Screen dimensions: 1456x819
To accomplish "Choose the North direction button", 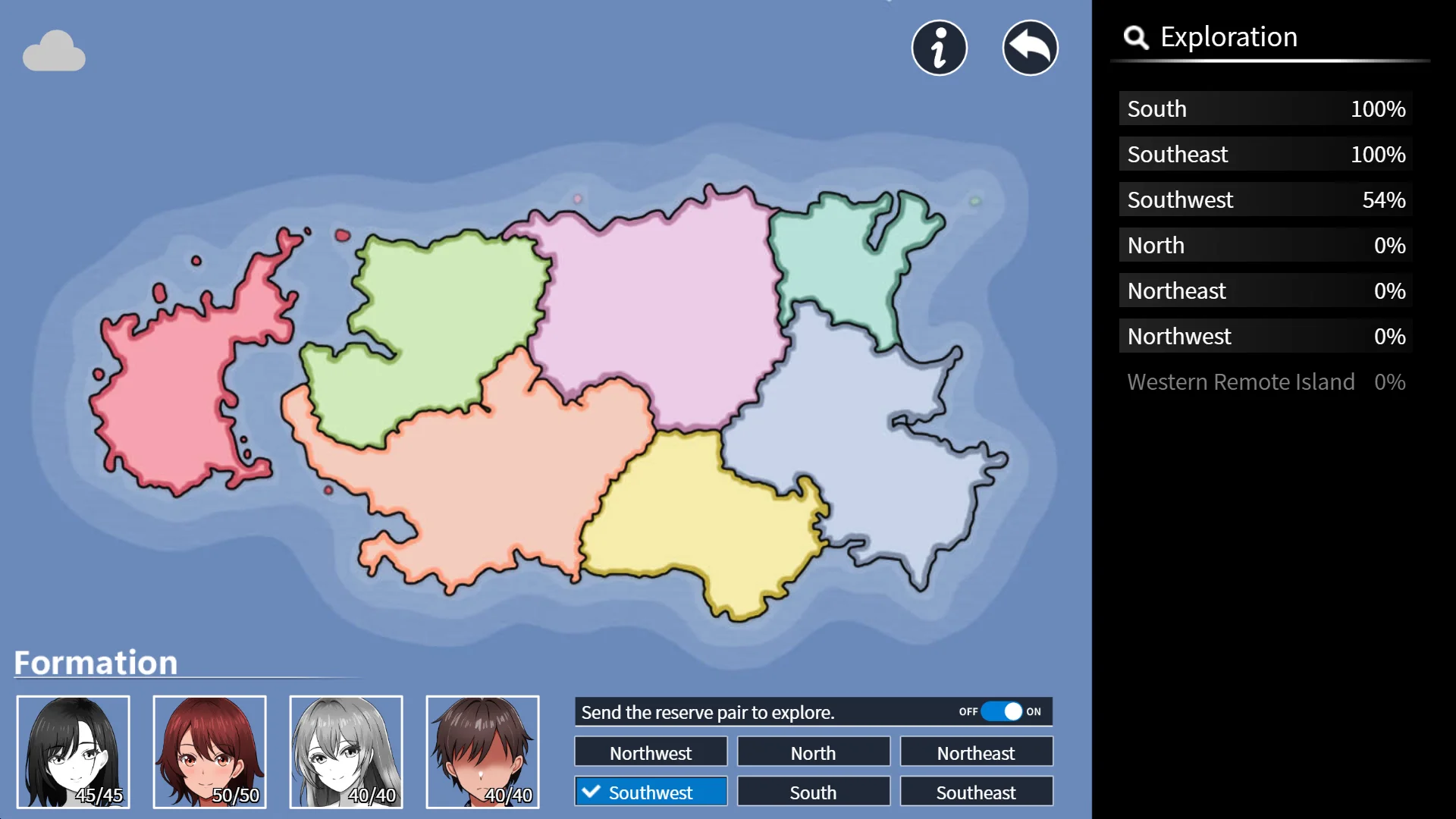I will pyautogui.click(x=813, y=752).
